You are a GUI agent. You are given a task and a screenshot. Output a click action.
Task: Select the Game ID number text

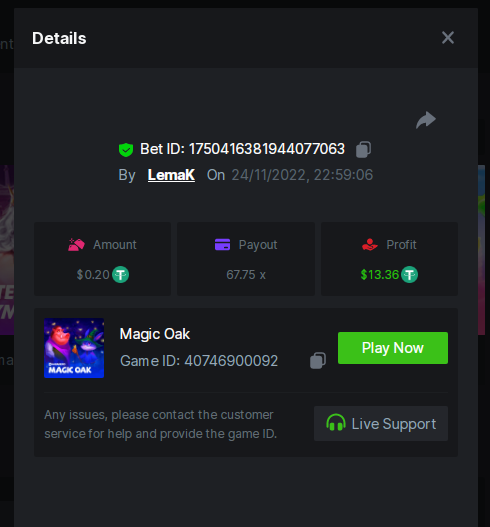(231, 361)
